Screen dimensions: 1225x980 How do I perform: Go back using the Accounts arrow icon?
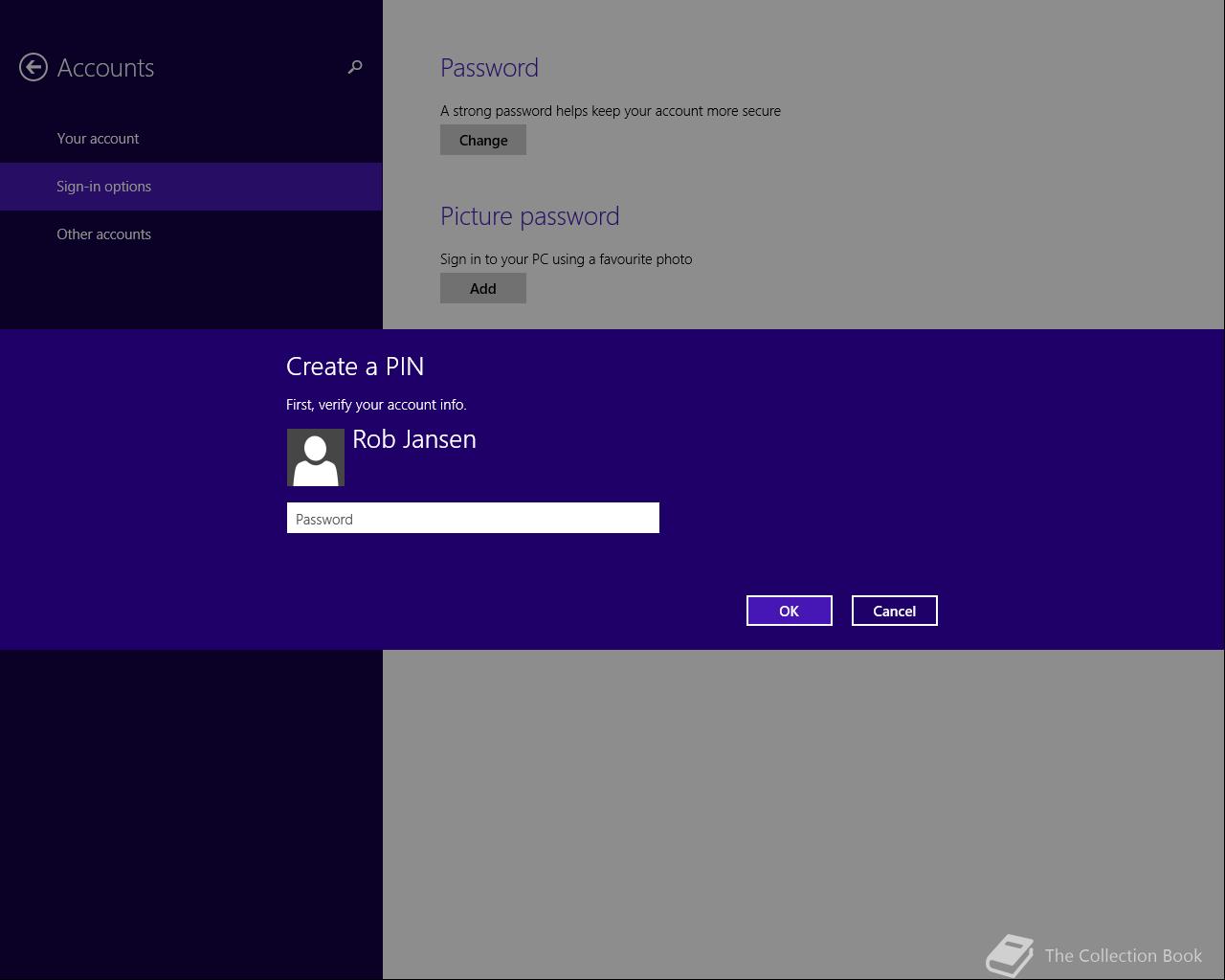(33, 67)
